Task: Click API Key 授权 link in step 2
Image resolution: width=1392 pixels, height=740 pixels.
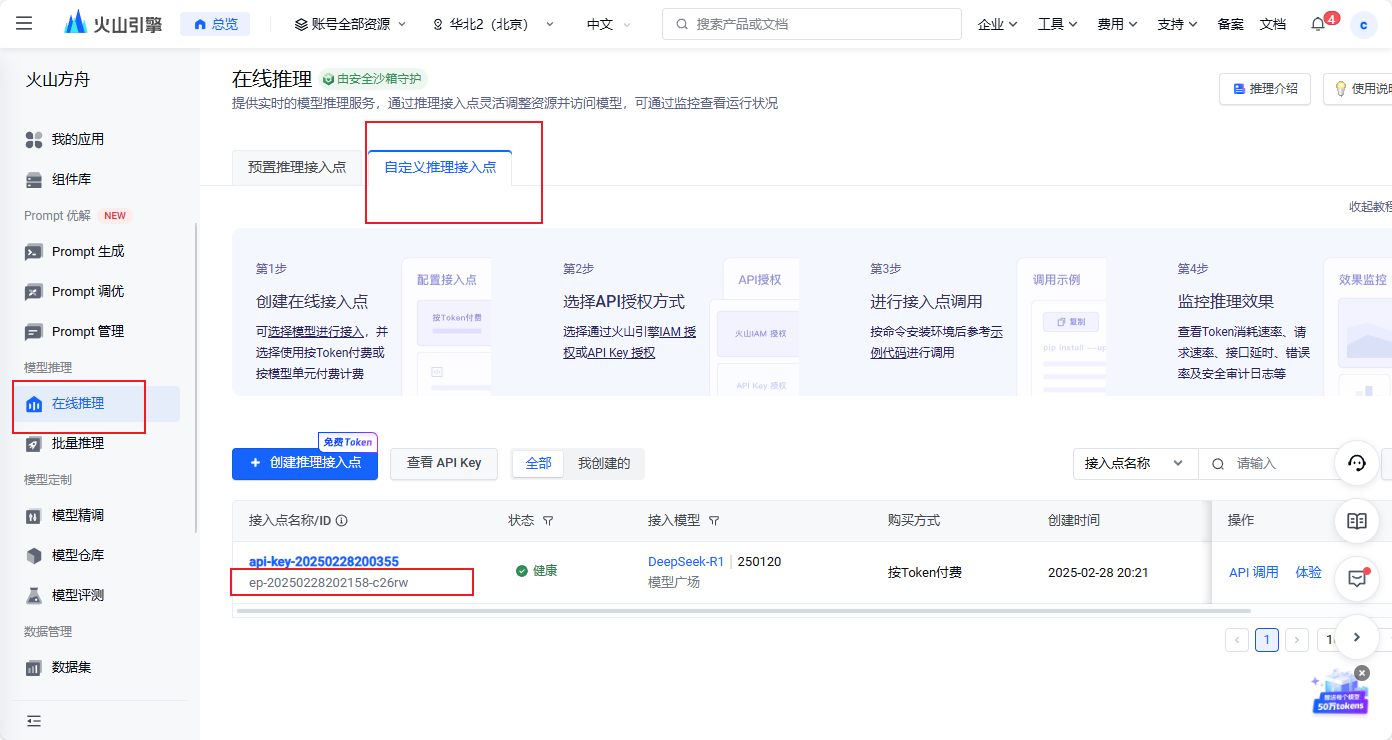Action: [x=621, y=352]
